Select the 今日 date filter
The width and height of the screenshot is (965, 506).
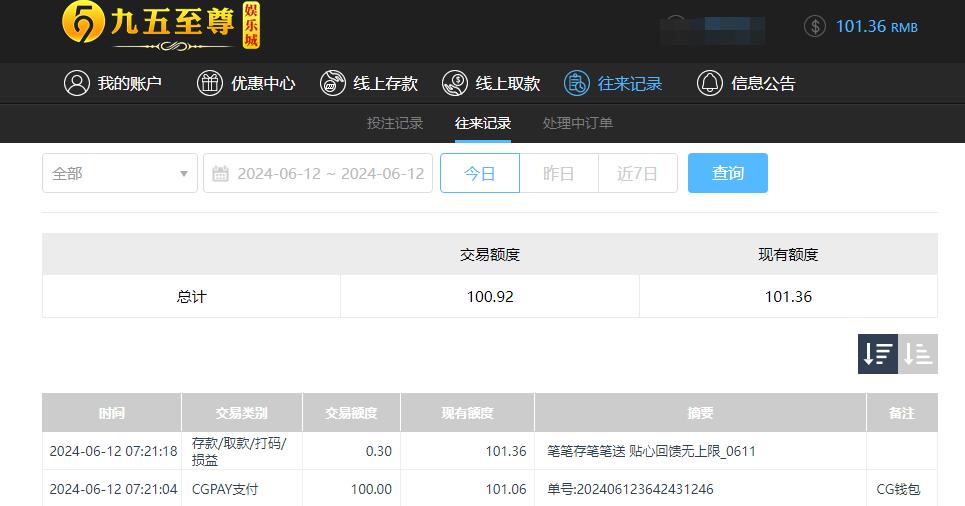click(480, 173)
